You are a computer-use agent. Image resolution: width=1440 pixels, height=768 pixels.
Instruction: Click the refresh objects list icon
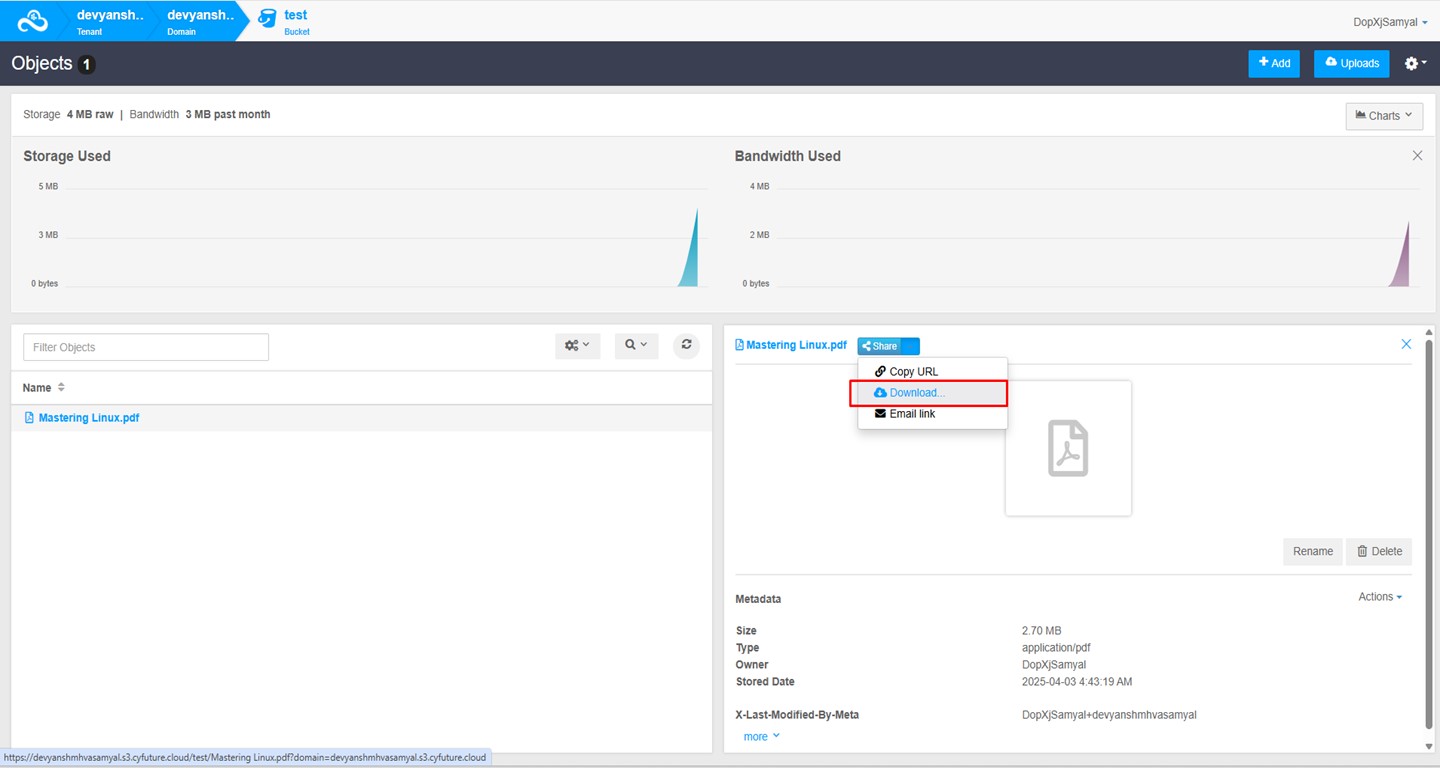[686, 345]
